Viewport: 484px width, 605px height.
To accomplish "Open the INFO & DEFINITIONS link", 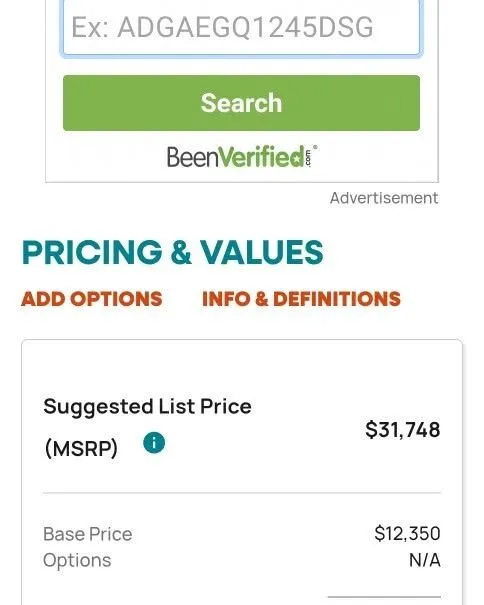I will click(301, 299).
